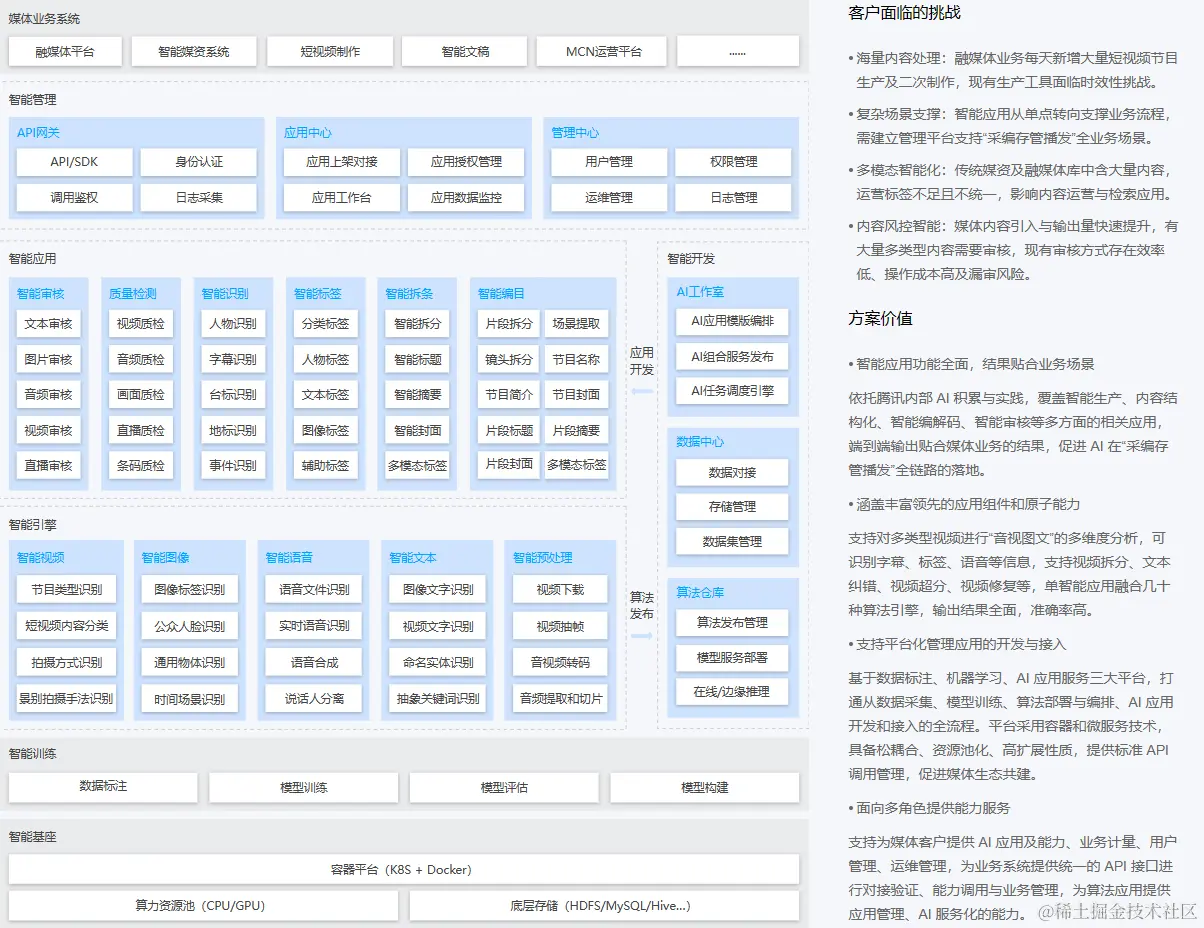Viewport: 1204px width, 928px height.
Task: Click 视频质检 in 质量检测 column
Action: coord(140,323)
